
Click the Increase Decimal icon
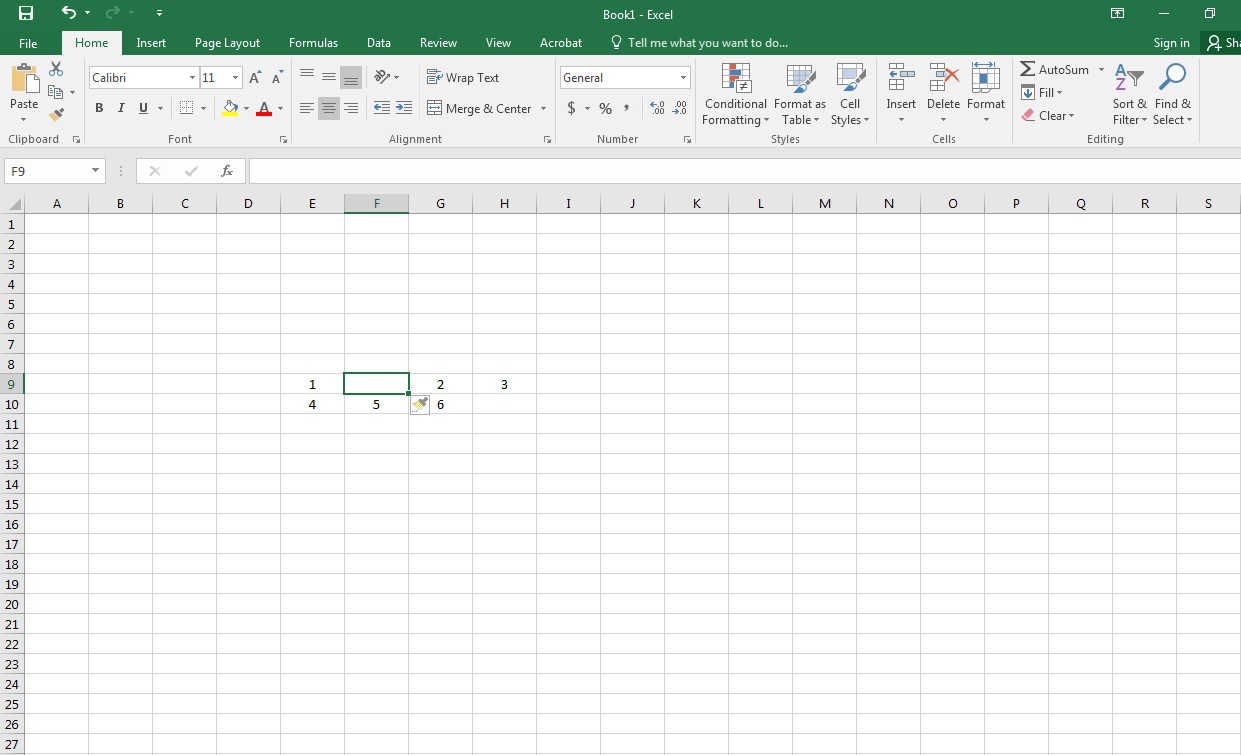click(x=656, y=107)
